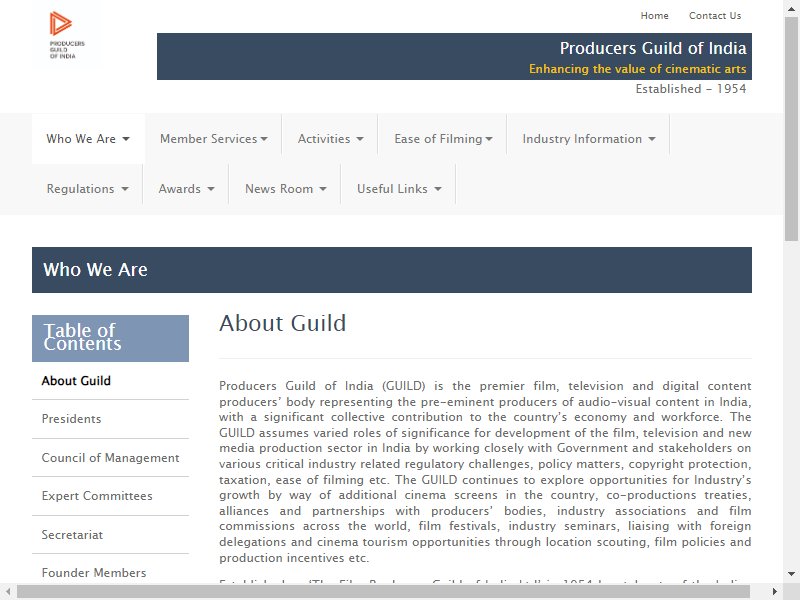Click the Producers Guild of India banner title
800x600 pixels.
pyautogui.click(x=653, y=48)
